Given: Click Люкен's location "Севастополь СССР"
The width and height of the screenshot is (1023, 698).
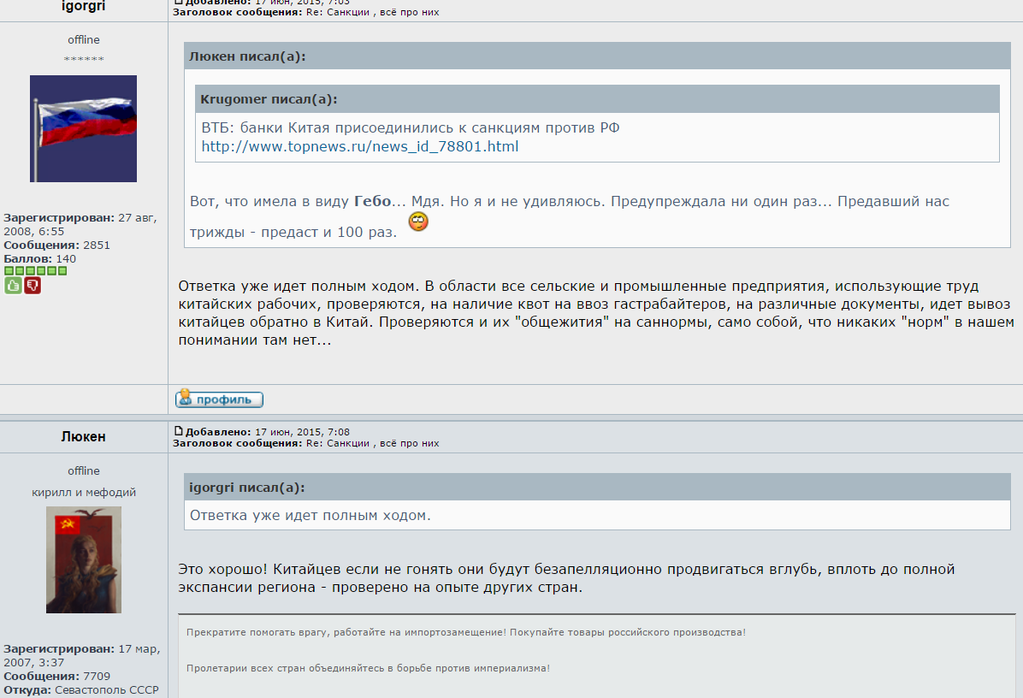Looking at the screenshot, I should [x=107, y=690].
